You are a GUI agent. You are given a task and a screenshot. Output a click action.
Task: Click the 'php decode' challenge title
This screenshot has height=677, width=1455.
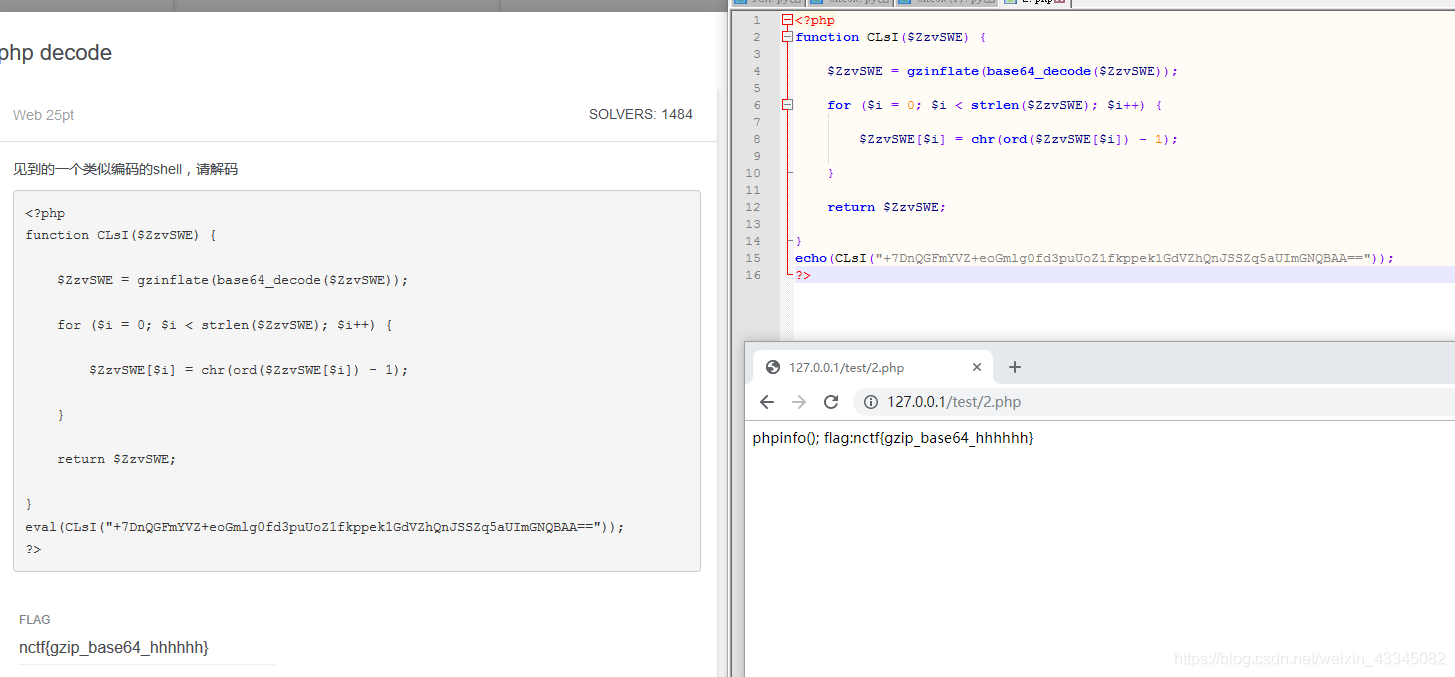coord(55,53)
